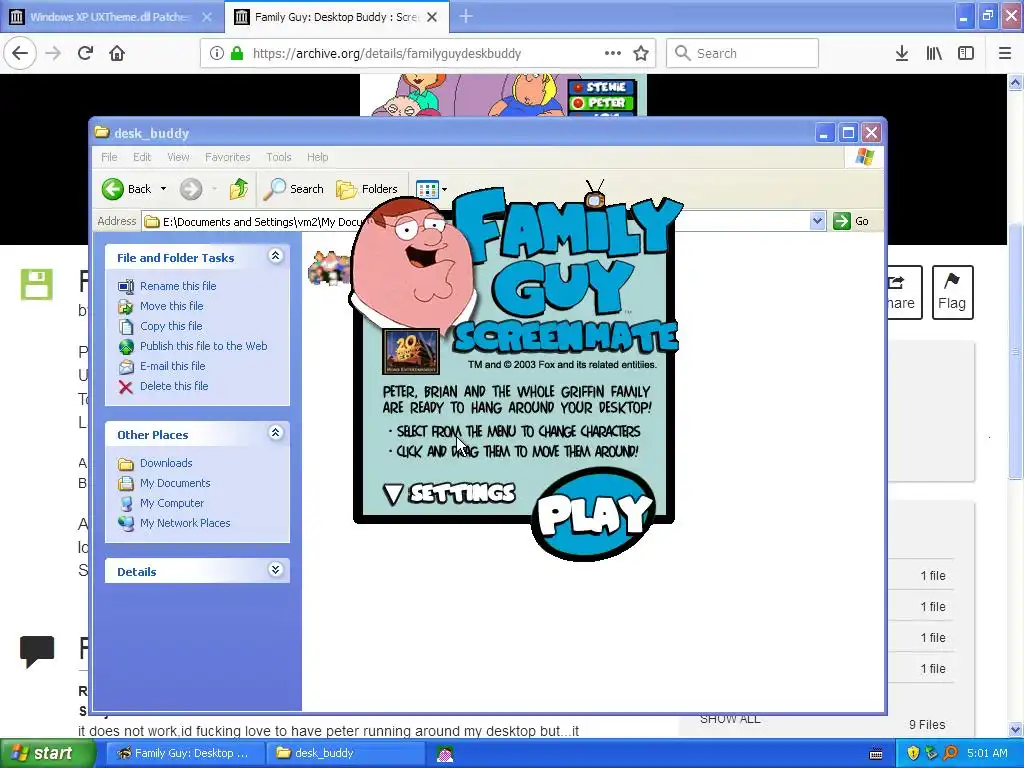Click the 20th Century Fox logo

[x=411, y=352]
